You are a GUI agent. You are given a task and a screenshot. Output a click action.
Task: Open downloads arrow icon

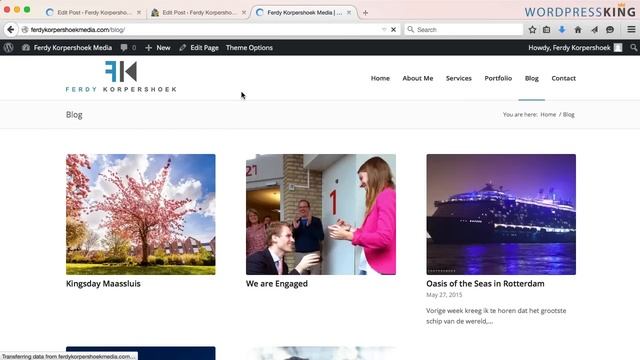coord(562,29)
